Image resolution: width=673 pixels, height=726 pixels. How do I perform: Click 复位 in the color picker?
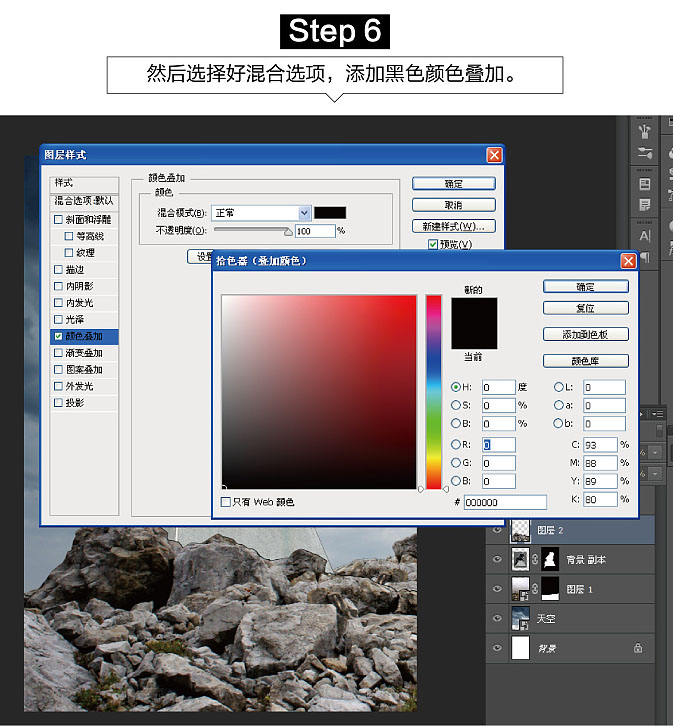(586, 308)
